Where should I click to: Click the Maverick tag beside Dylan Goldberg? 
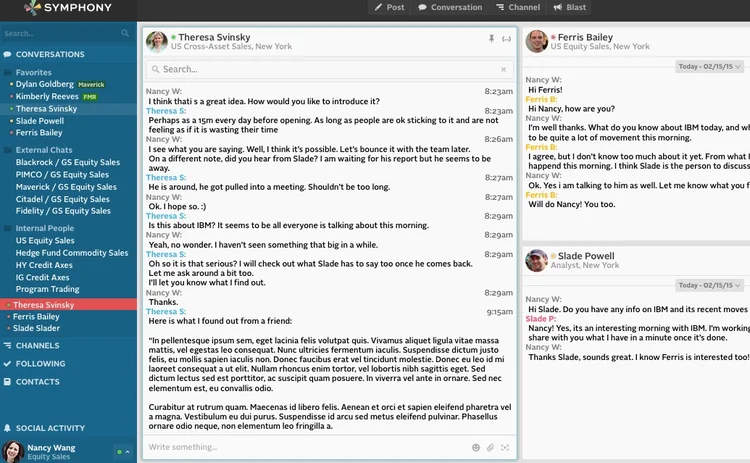click(x=91, y=85)
